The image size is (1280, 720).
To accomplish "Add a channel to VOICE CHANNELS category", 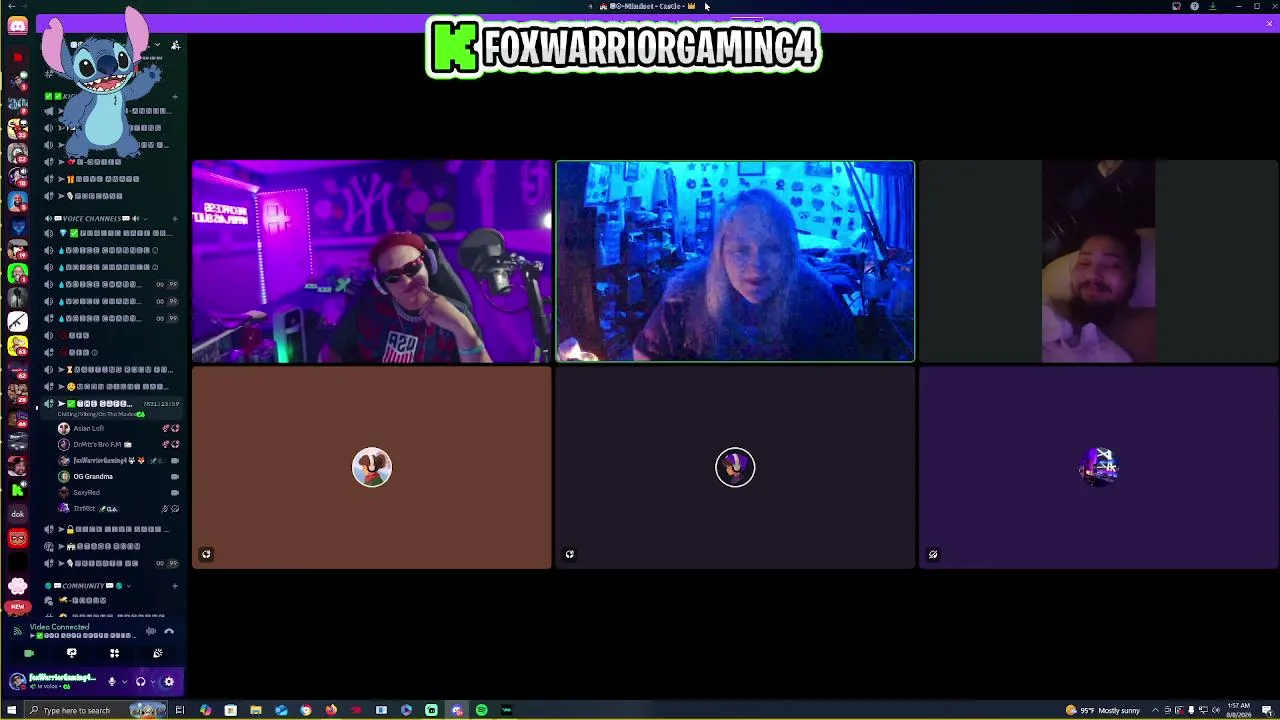I will coord(175,218).
